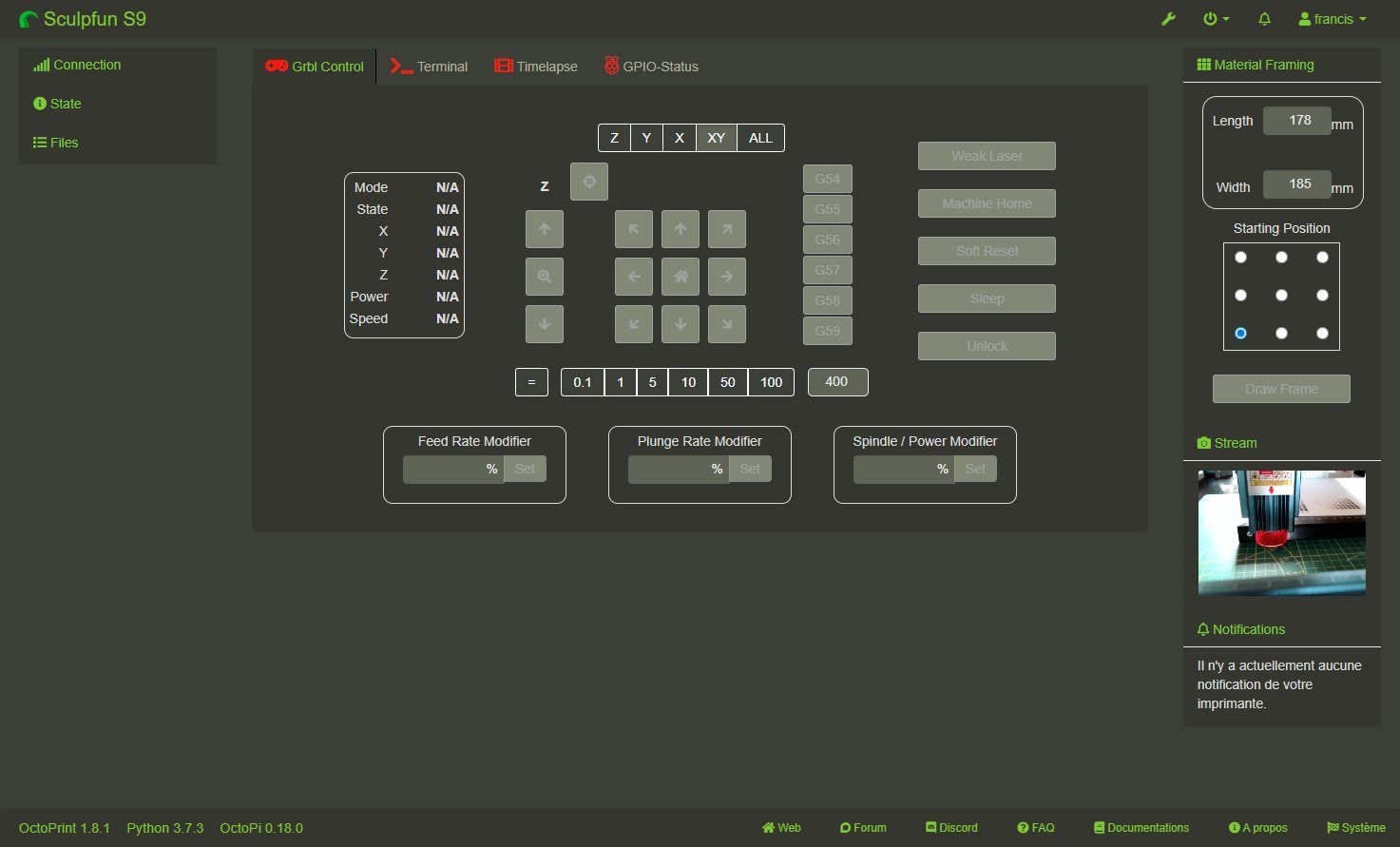The width and height of the screenshot is (1400, 847).
Task: Jog XY diagonally down-right
Action: pyautogui.click(x=727, y=324)
